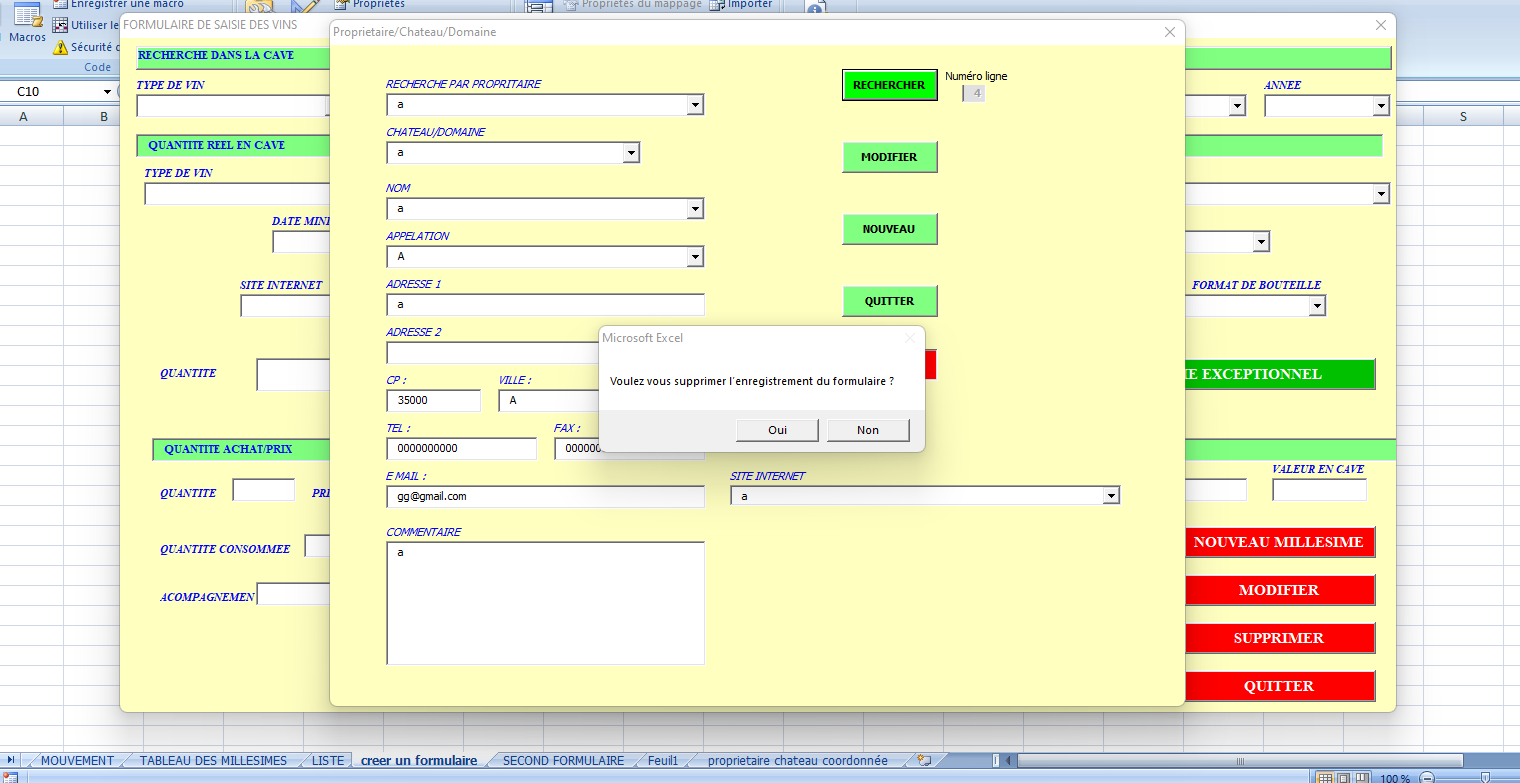Click the Importer icon in the ribbon
This screenshot has height=783, width=1520.
click(717, 4)
